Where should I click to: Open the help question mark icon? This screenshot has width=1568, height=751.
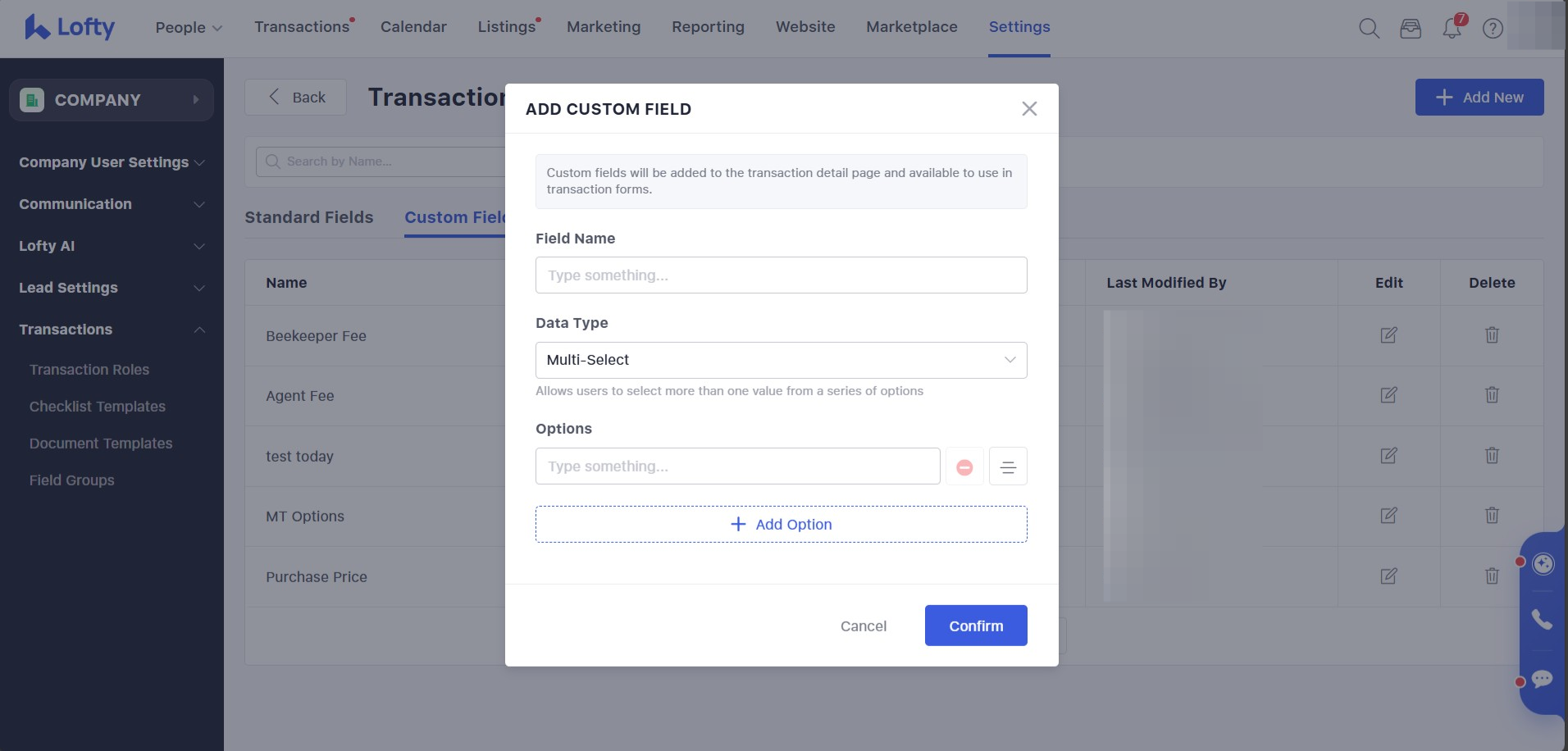tap(1493, 29)
